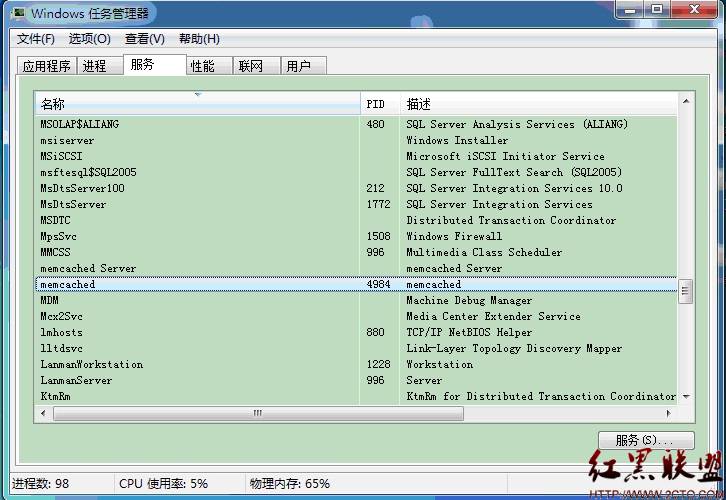This screenshot has height=500, width=726.
Task: Select the highlighted memcached service name
Action: 68,284
